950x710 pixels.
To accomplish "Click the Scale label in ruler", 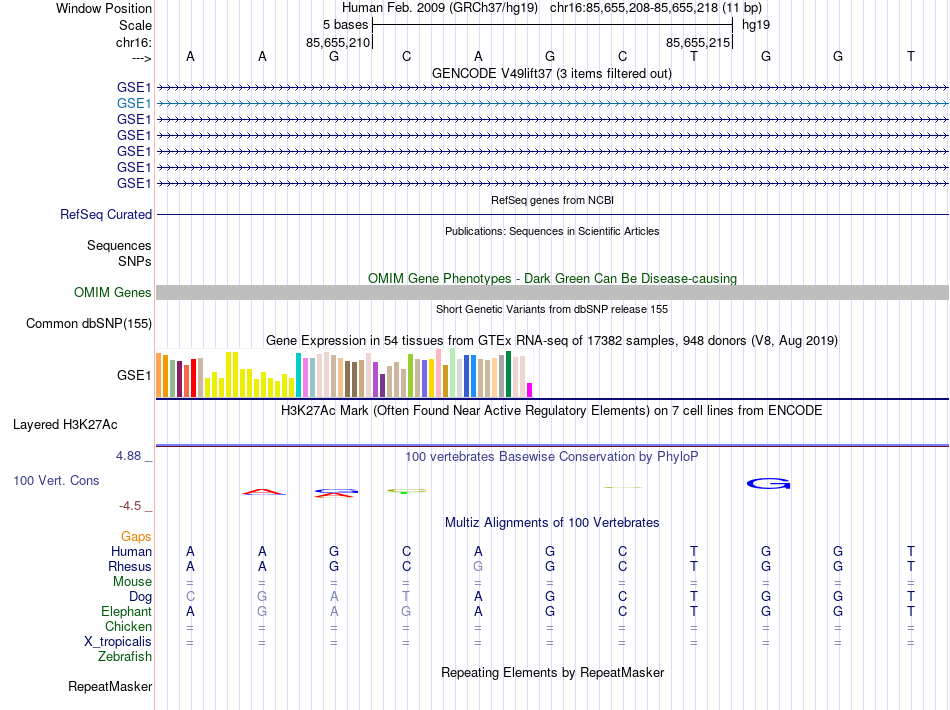I will click(x=135, y=25).
